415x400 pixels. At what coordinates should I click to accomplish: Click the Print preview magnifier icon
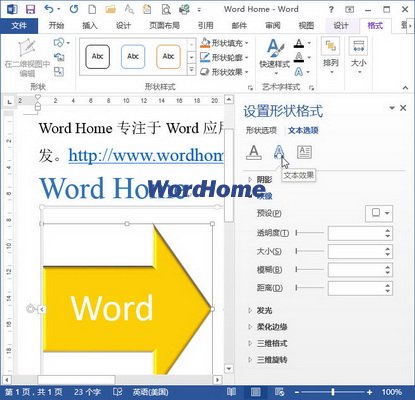tap(166, 9)
